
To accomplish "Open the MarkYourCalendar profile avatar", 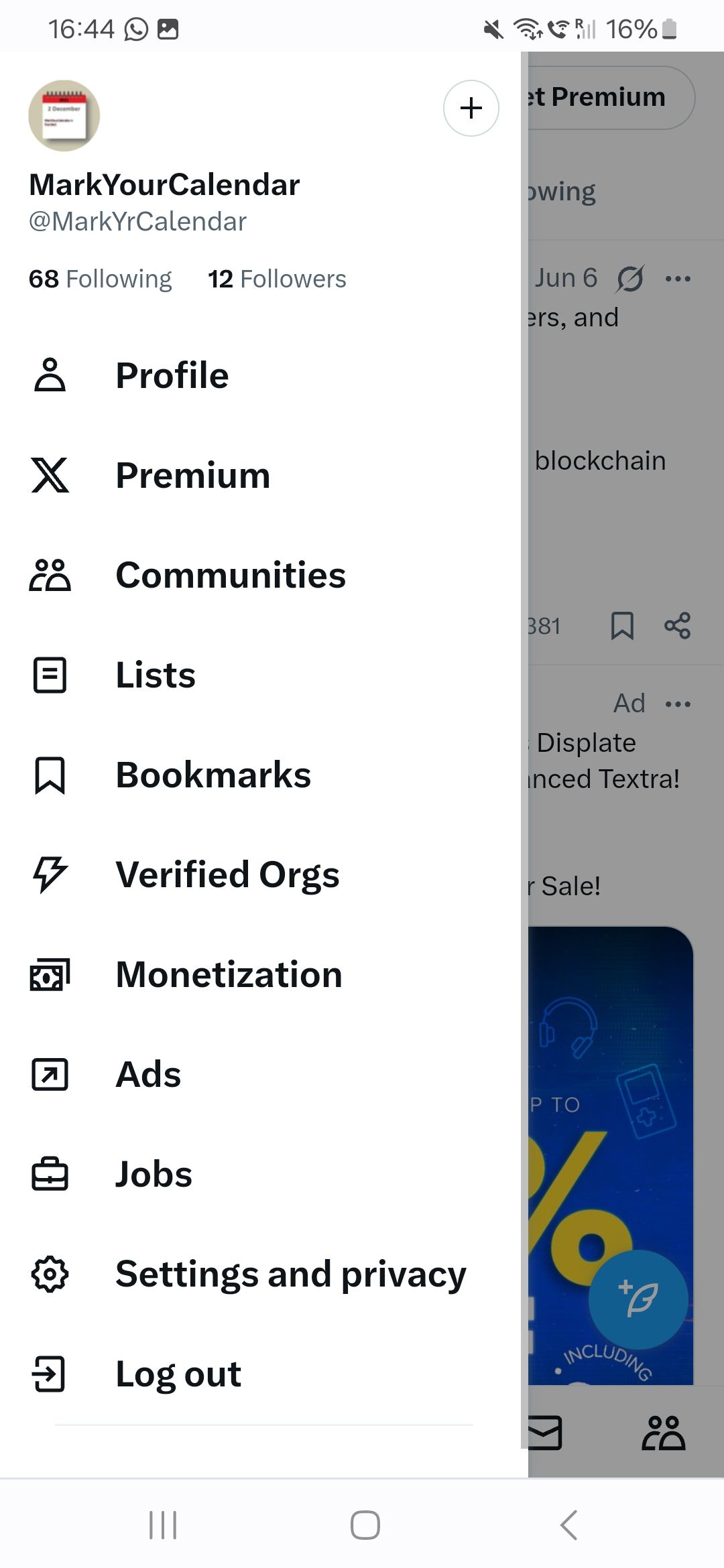I will coord(64,116).
